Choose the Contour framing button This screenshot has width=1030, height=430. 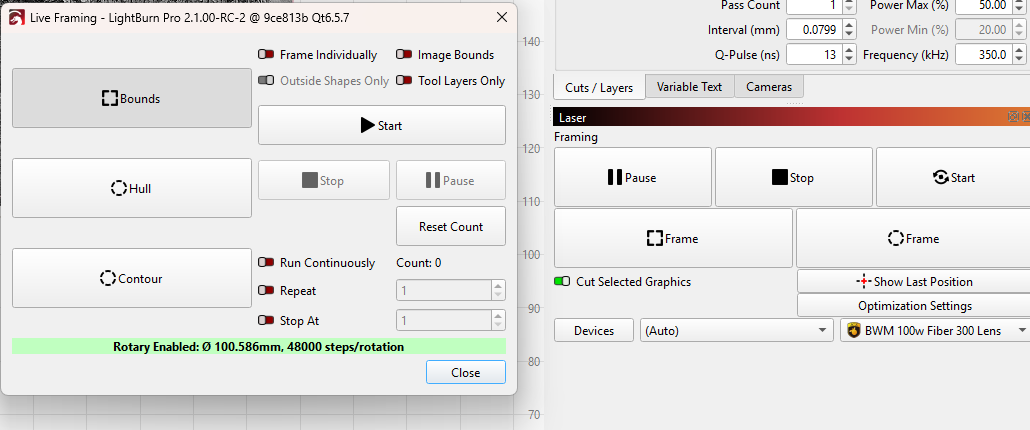(x=131, y=278)
